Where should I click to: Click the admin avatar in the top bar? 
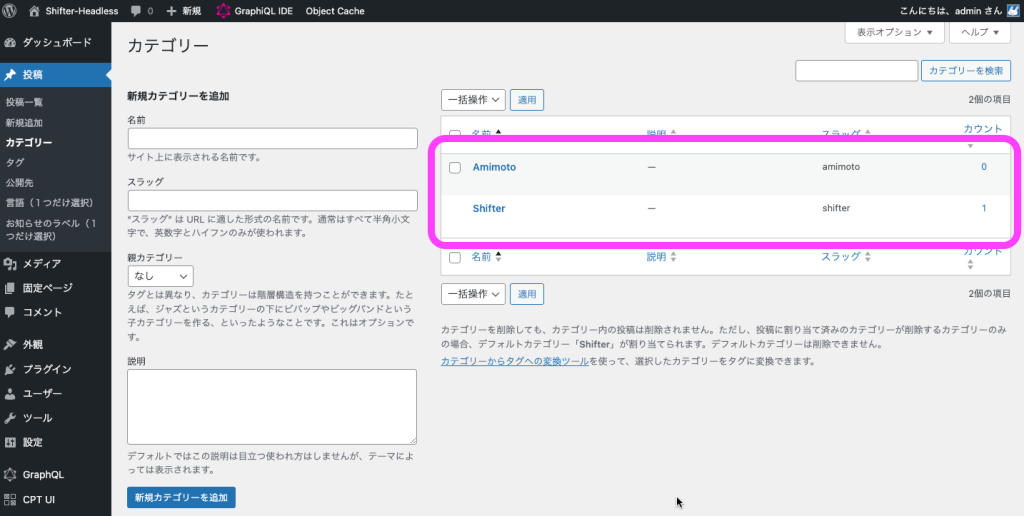[1013, 10]
